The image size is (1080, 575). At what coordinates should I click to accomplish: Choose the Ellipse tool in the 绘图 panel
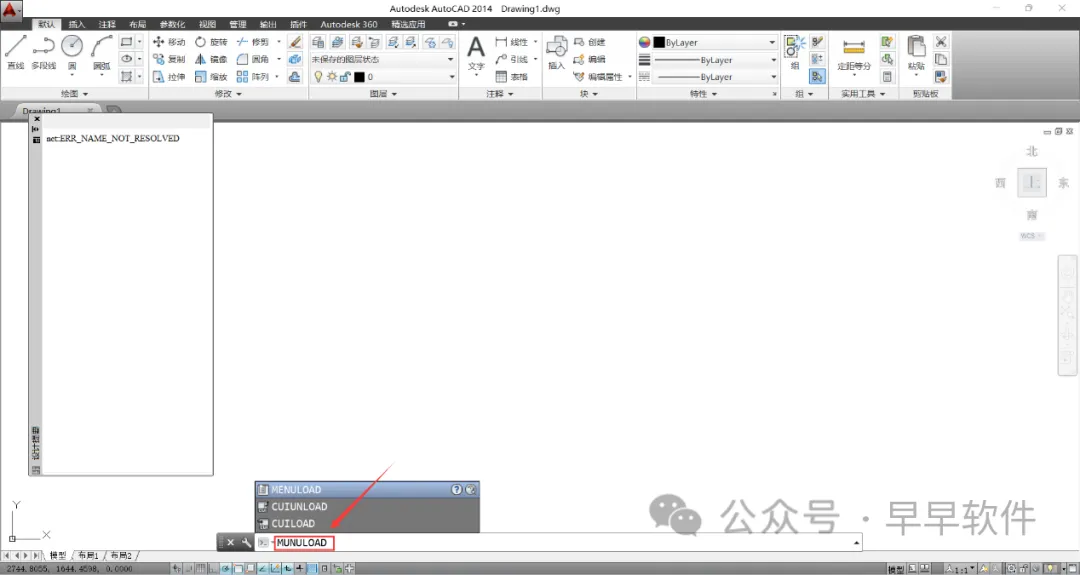126,59
